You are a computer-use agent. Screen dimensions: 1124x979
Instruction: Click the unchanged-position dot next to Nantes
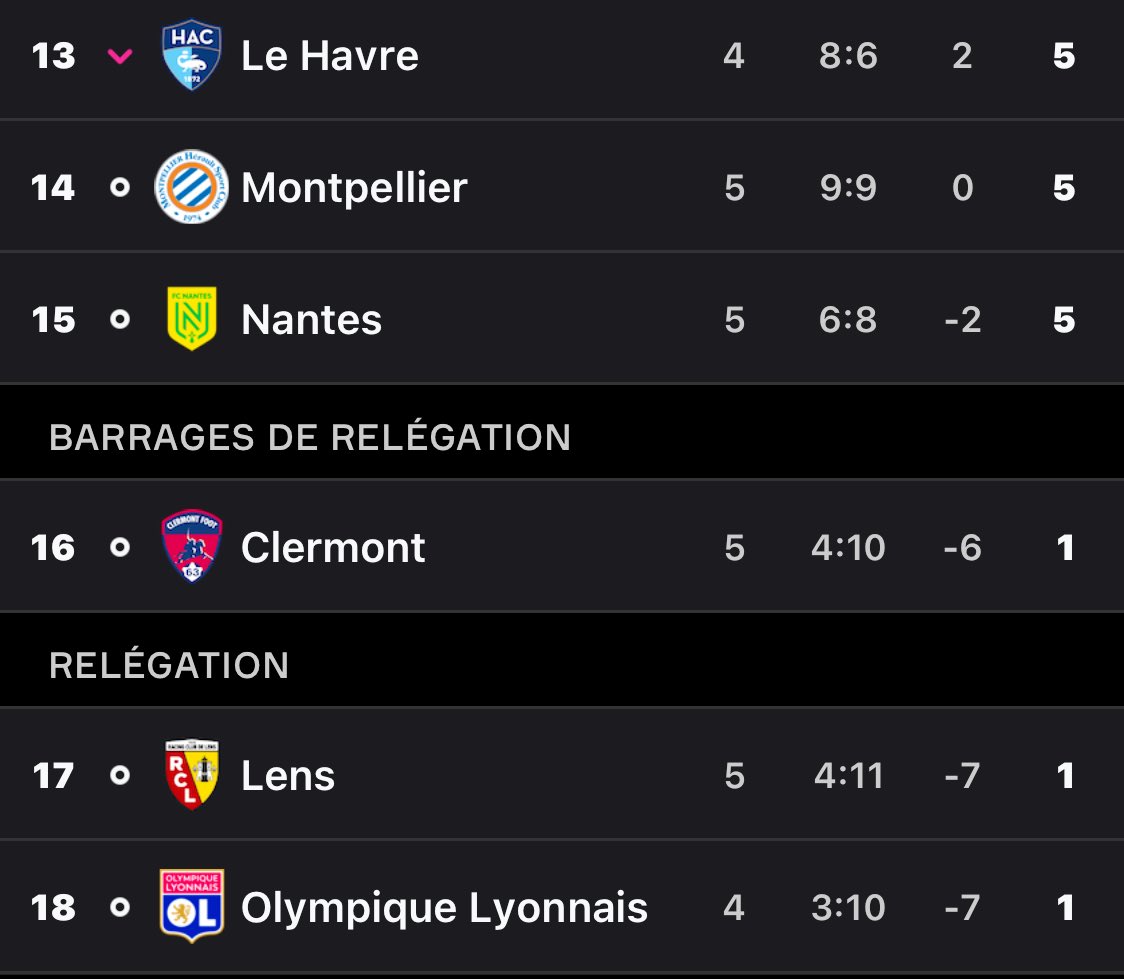(x=120, y=319)
